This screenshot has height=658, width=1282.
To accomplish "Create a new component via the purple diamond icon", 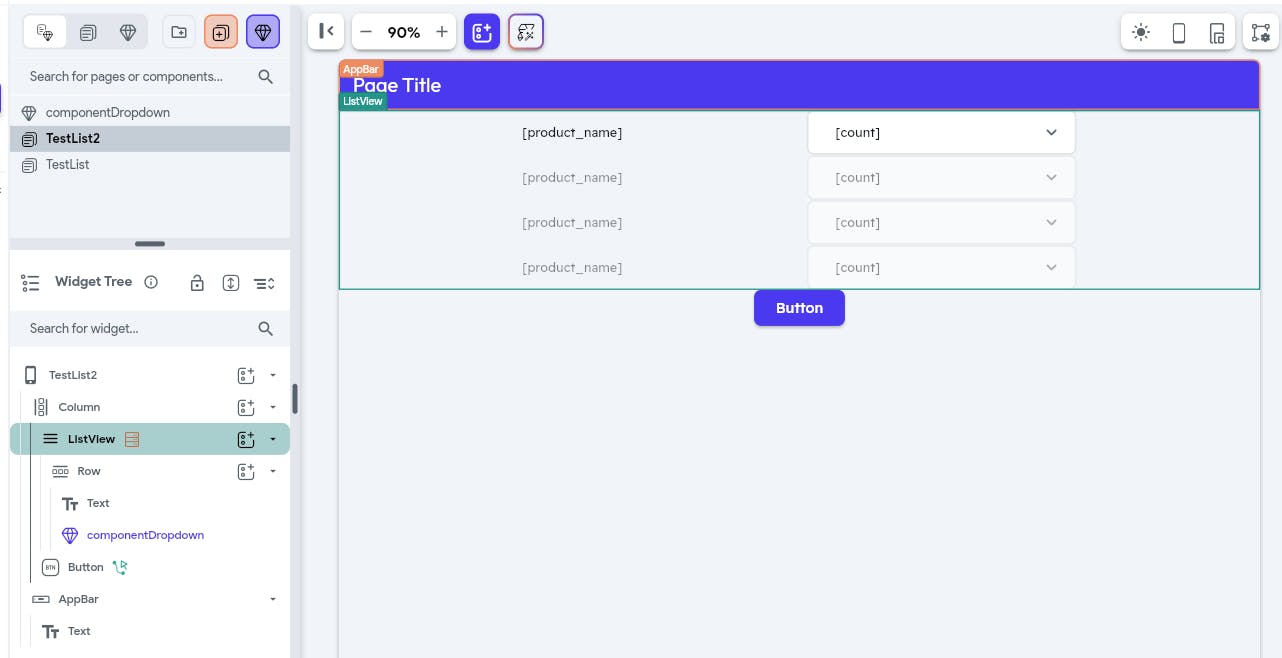I will (262, 31).
